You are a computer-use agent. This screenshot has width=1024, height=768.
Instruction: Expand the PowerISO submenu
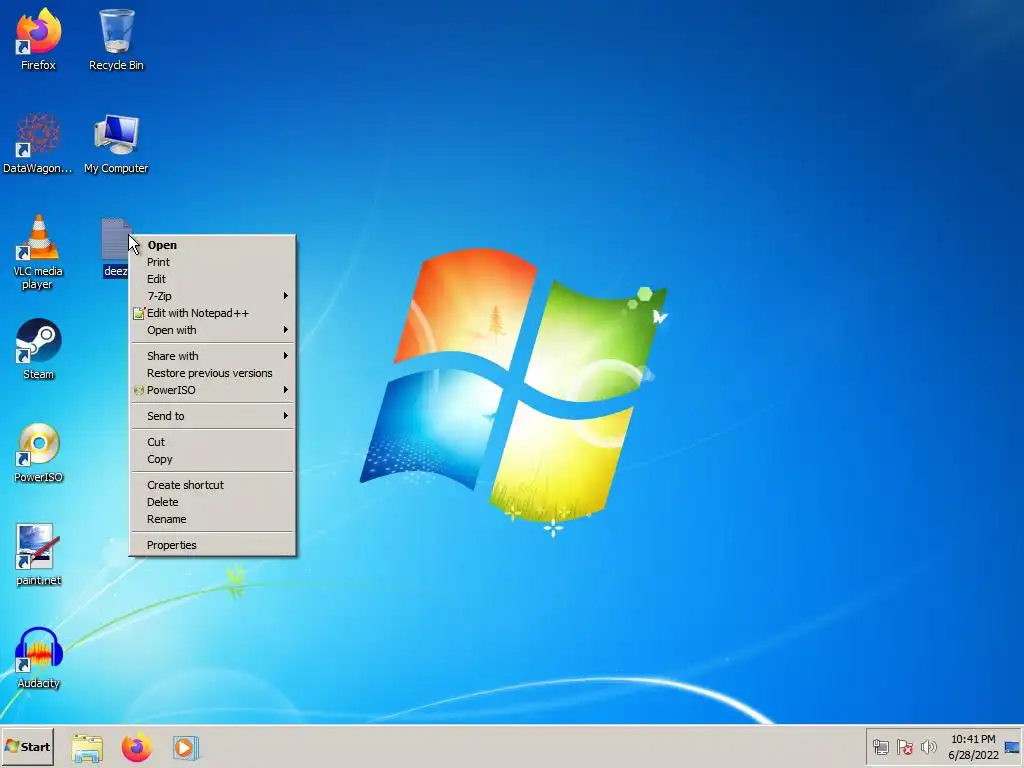click(212, 390)
